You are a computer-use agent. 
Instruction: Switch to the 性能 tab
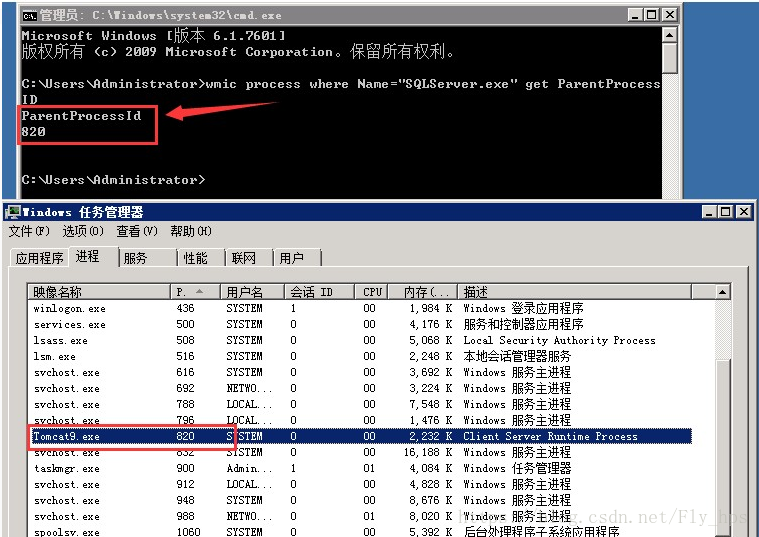tap(201, 258)
